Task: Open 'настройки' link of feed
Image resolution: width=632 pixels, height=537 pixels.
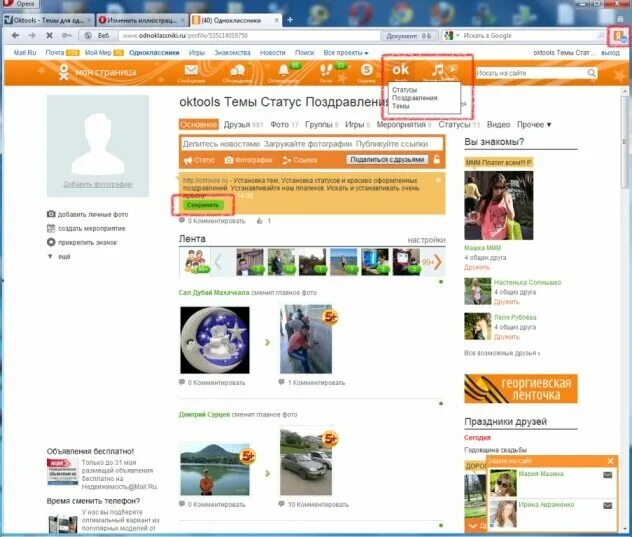Action: pos(426,240)
